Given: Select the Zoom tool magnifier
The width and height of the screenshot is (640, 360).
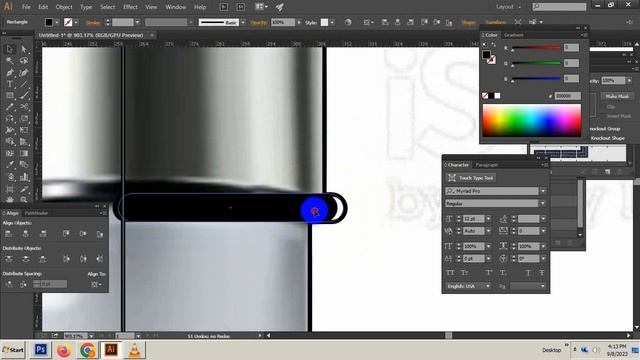Looking at the screenshot, I should 24,199.
